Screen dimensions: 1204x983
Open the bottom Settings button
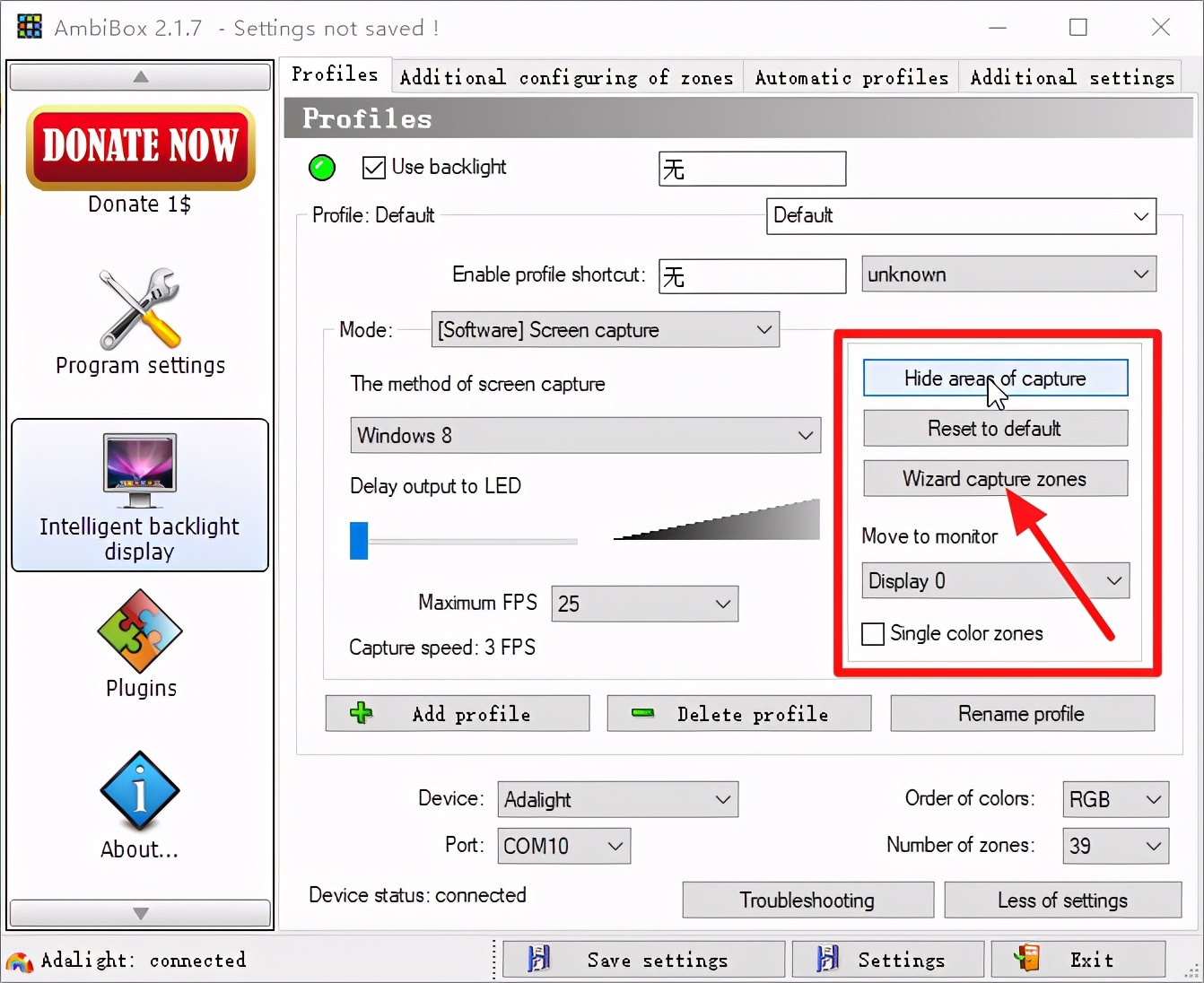click(x=888, y=960)
